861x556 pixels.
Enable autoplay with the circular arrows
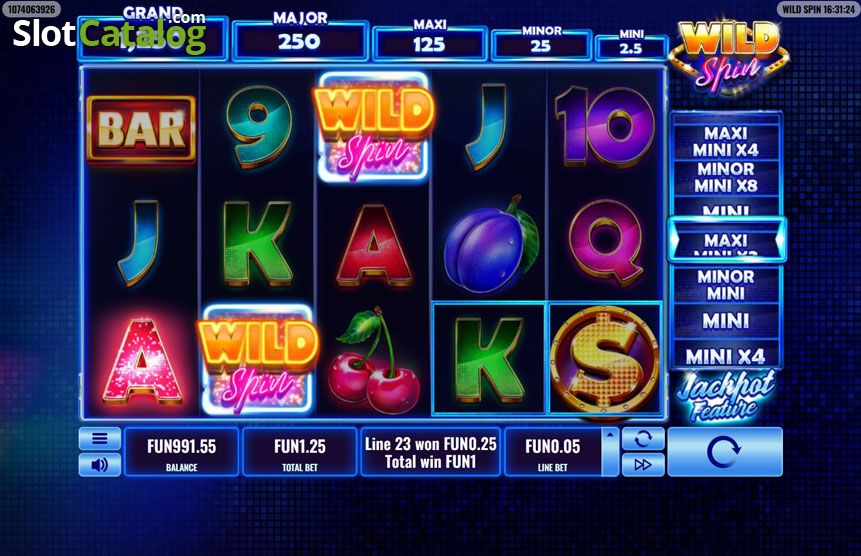pos(643,439)
